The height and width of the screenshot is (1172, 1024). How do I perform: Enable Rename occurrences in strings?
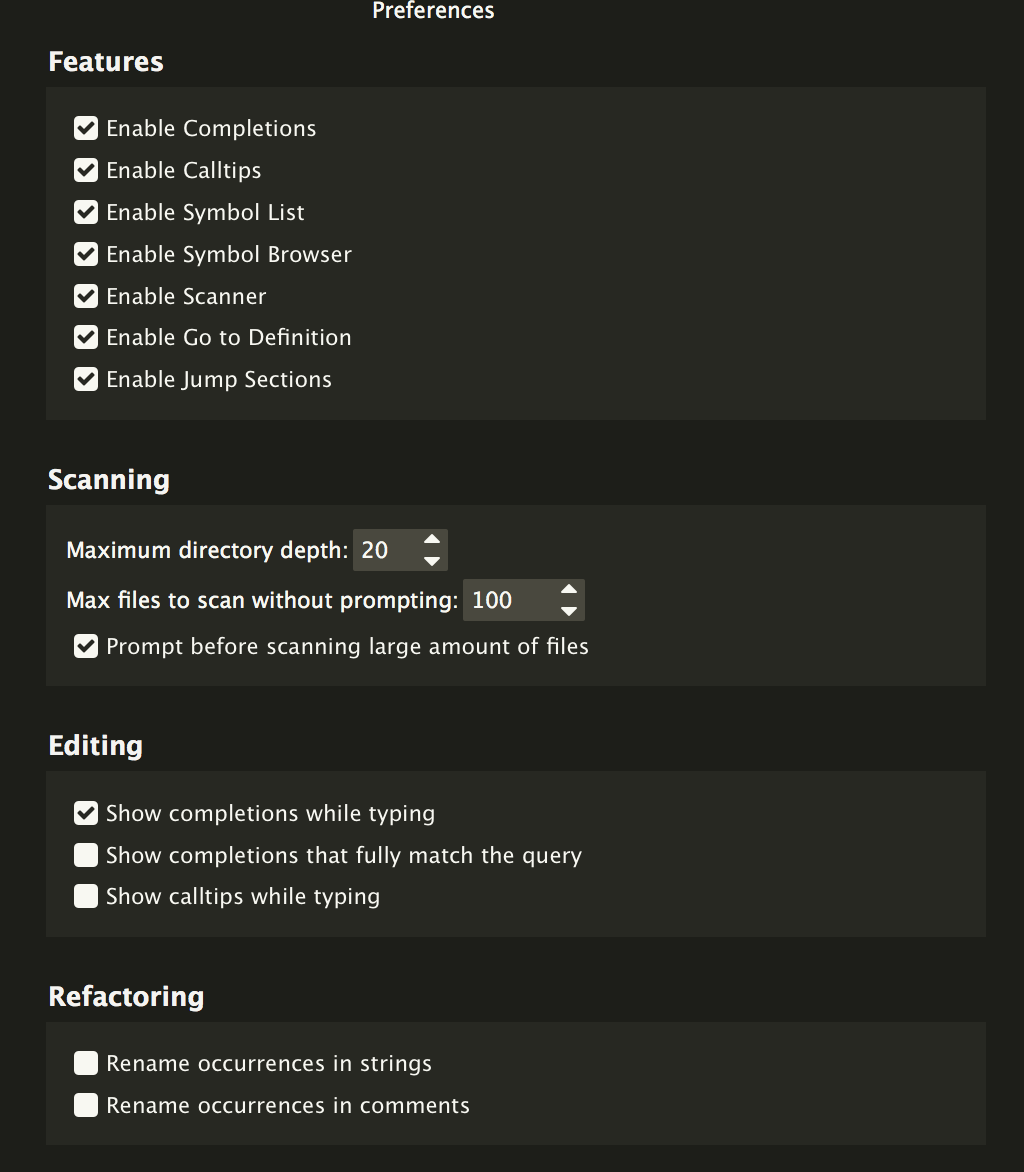[x=86, y=1063]
